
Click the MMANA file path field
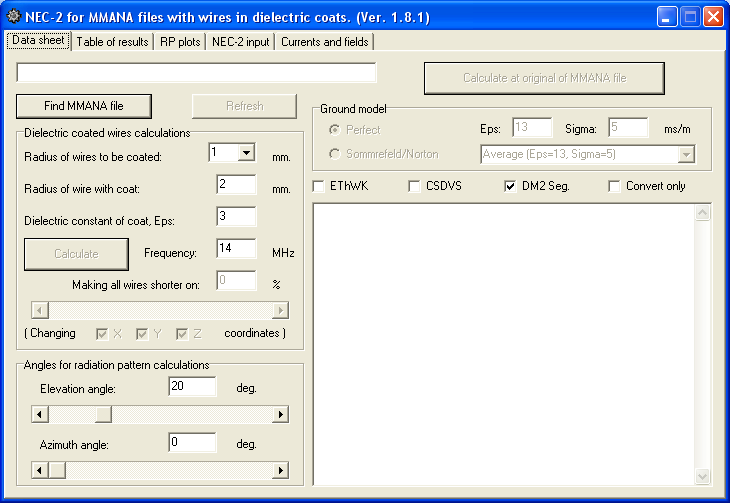click(x=196, y=72)
